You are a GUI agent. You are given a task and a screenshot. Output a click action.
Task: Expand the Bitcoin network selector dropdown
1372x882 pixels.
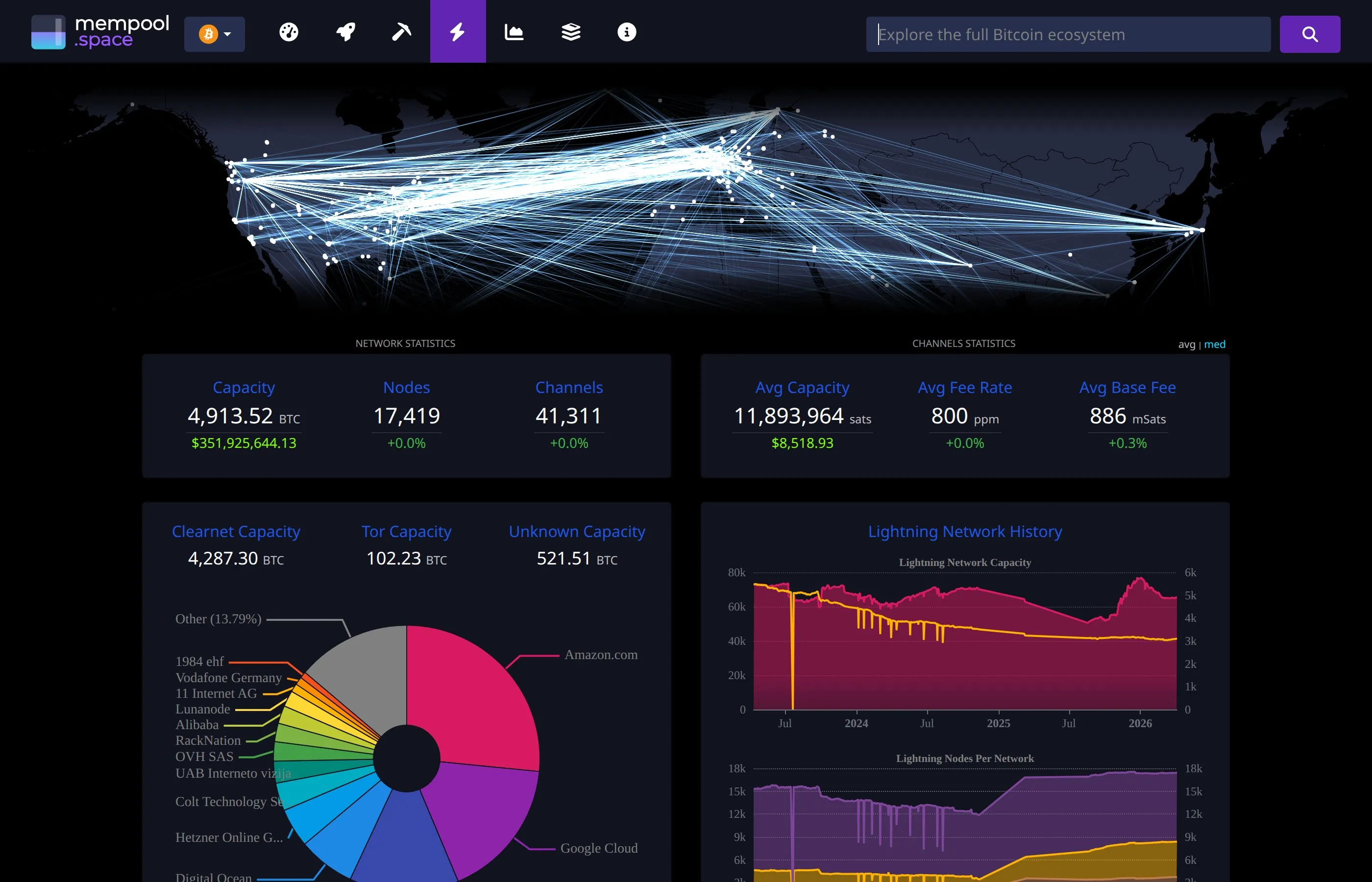click(x=215, y=34)
